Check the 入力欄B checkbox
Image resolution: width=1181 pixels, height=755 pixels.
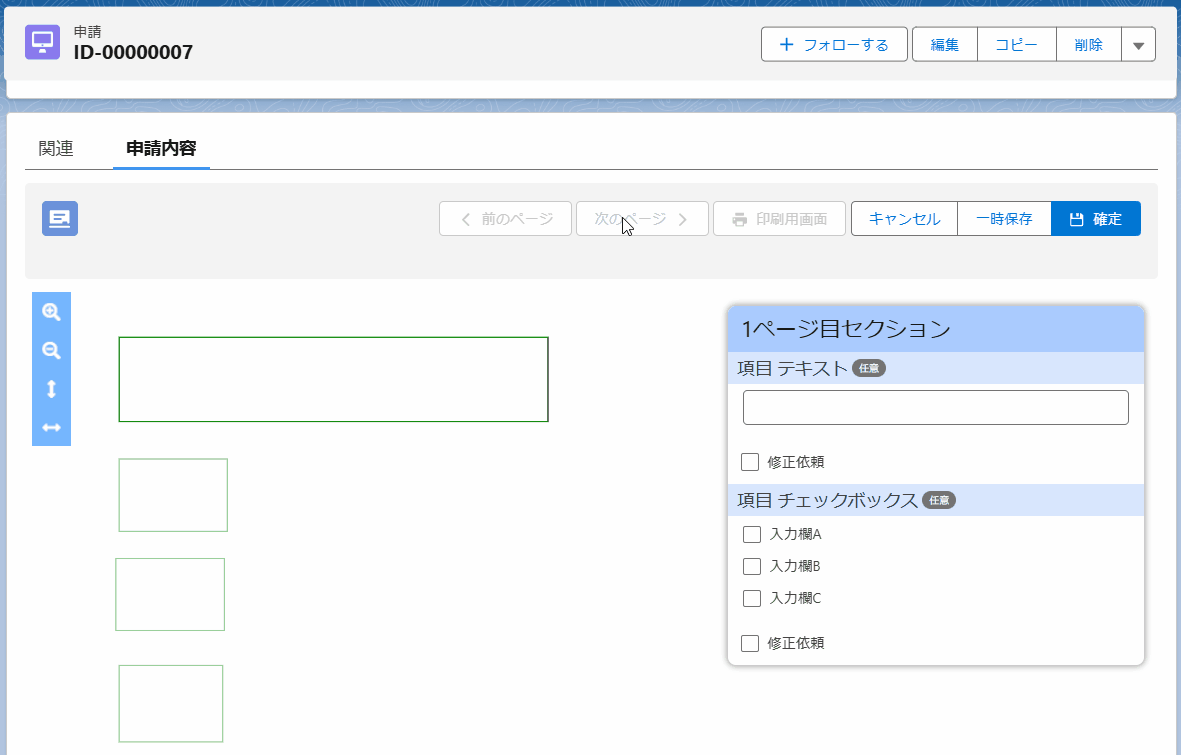click(x=752, y=567)
